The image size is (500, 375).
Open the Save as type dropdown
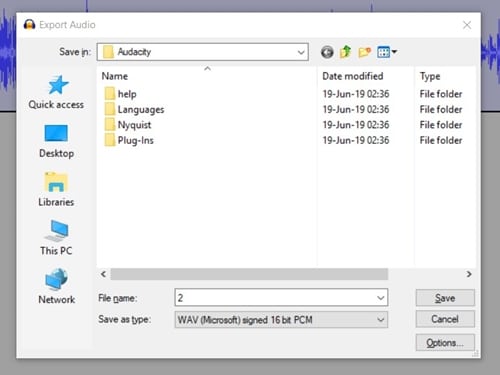pyautogui.click(x=380, y=320)
